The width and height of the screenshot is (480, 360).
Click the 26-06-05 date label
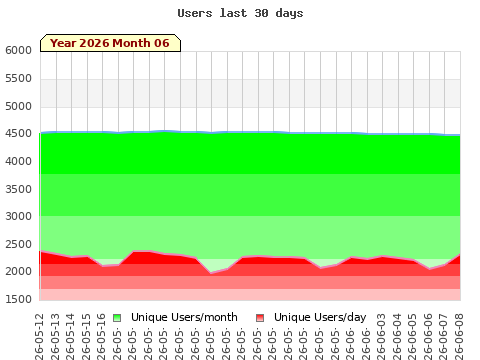tap(412, 337)
